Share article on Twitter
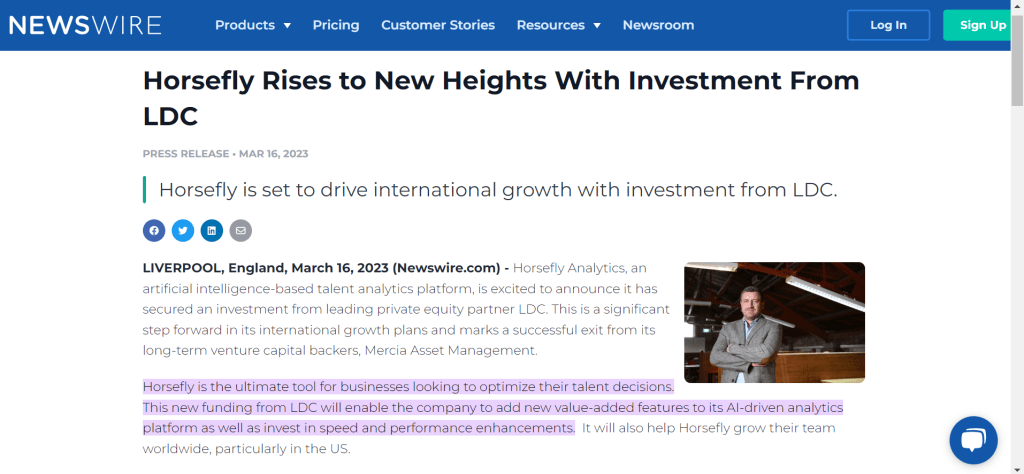1024x474 pixels. [183, 231]
